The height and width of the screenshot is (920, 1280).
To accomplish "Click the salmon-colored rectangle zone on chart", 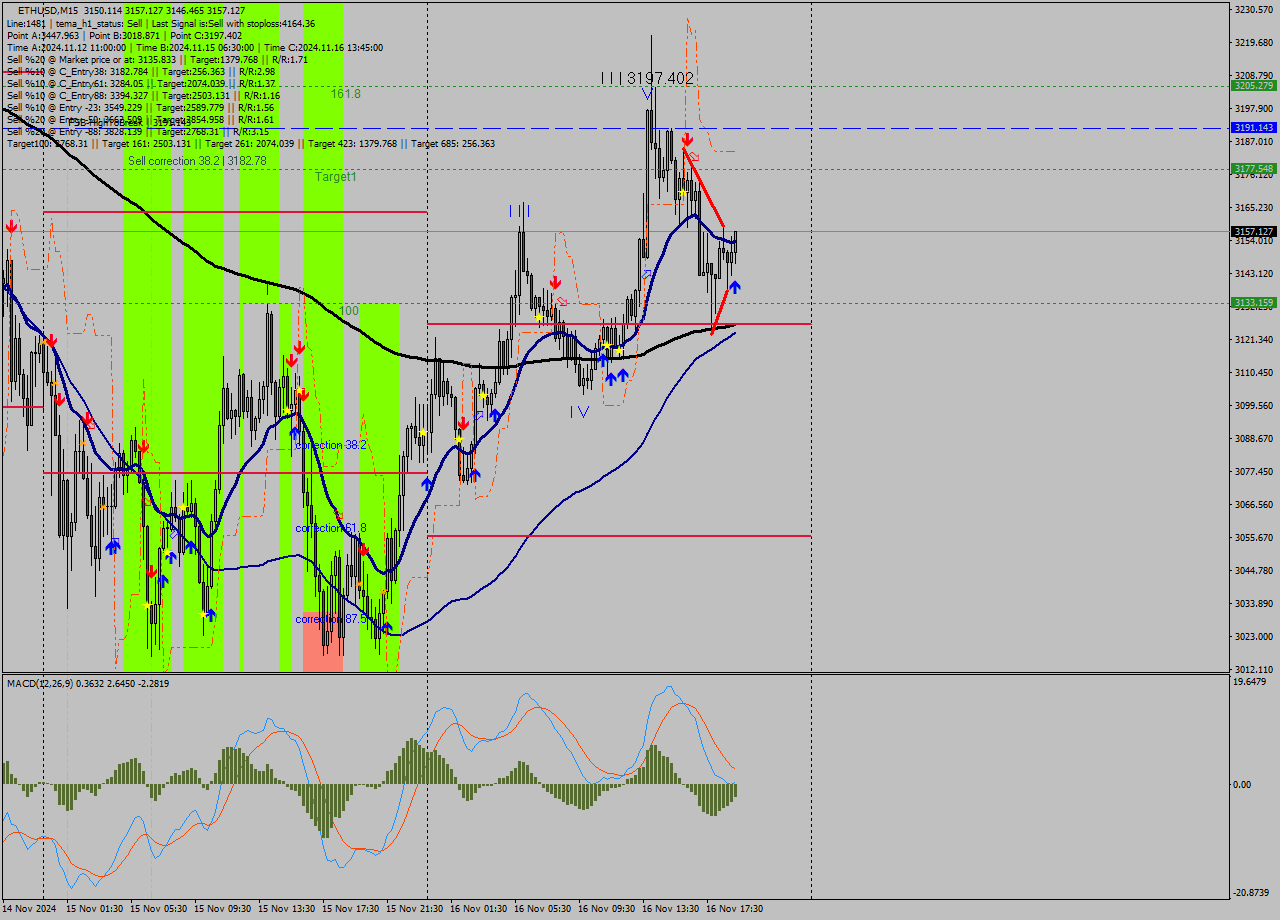I will point(323,641).
